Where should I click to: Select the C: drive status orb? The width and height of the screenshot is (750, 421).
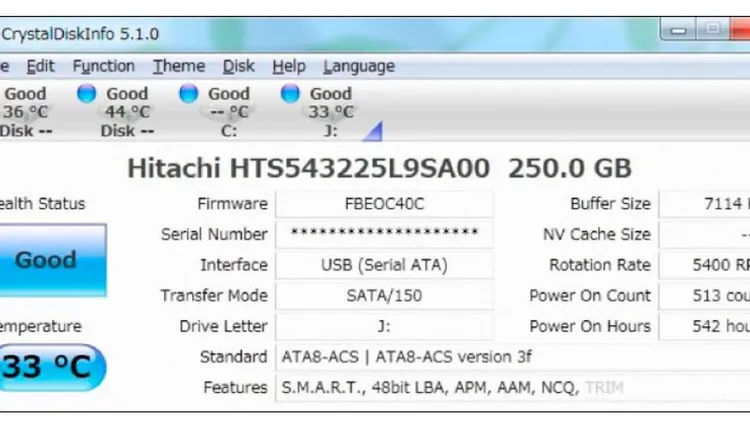tap(188, 93)
